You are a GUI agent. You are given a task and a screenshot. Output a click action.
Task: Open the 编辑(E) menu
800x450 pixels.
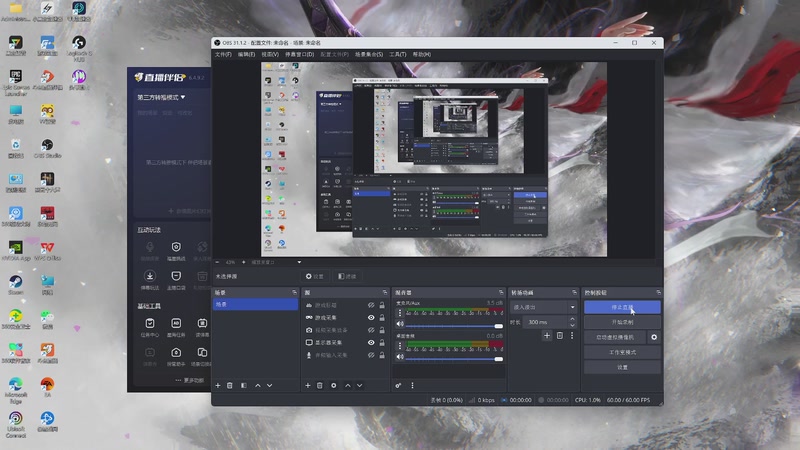click(x=246, y=55)
